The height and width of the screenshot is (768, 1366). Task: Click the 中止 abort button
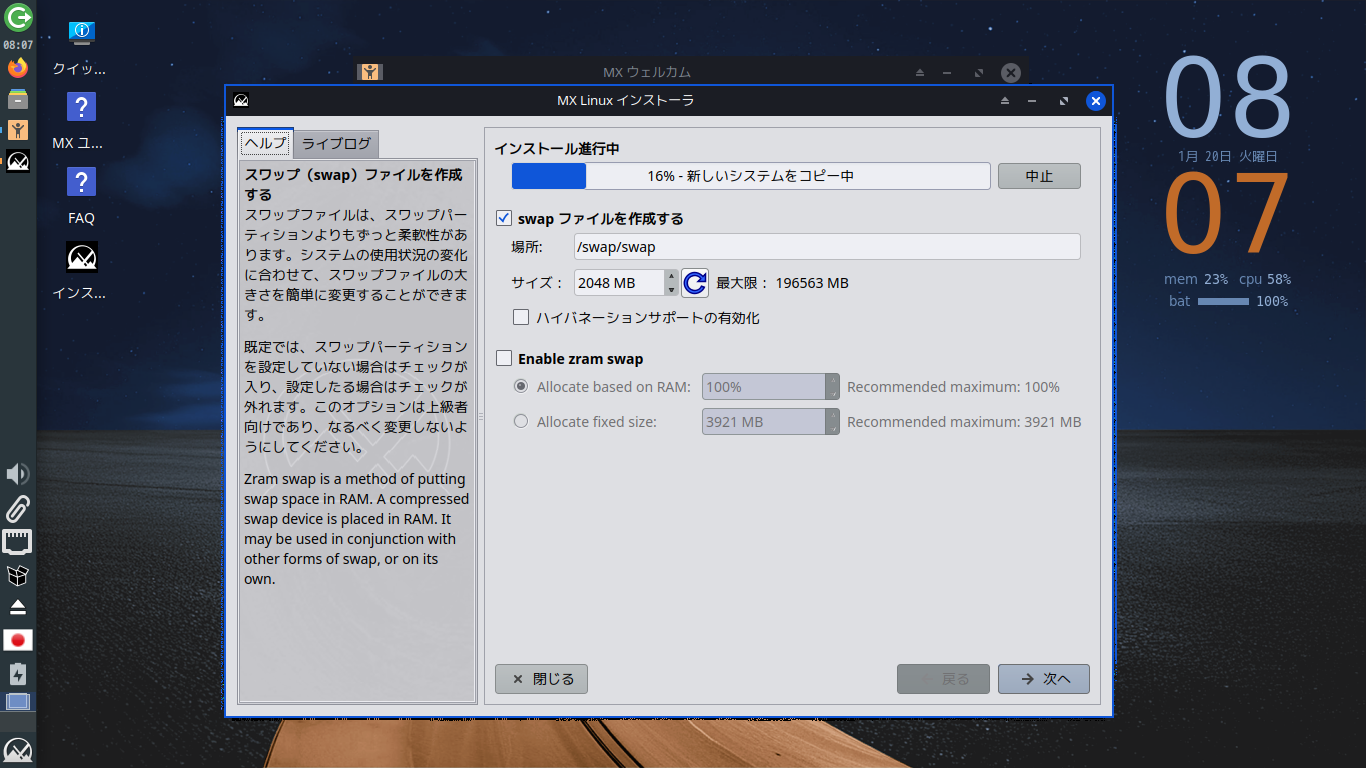pos(1039,176)
